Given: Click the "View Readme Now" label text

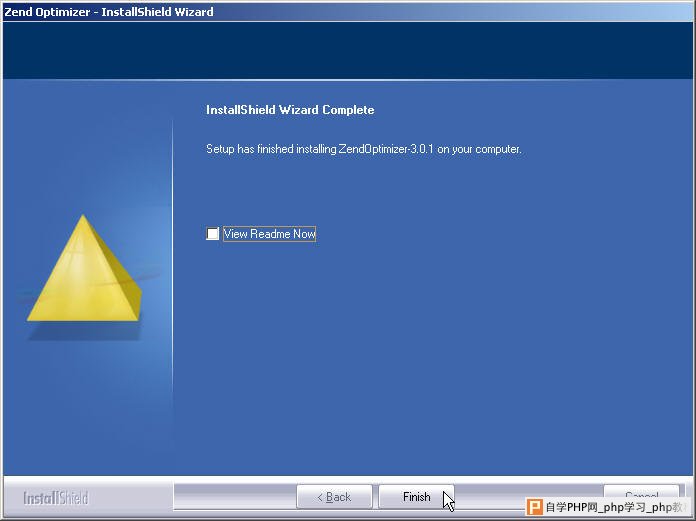Looking at the screenshot, I should (x=269, y=234).
